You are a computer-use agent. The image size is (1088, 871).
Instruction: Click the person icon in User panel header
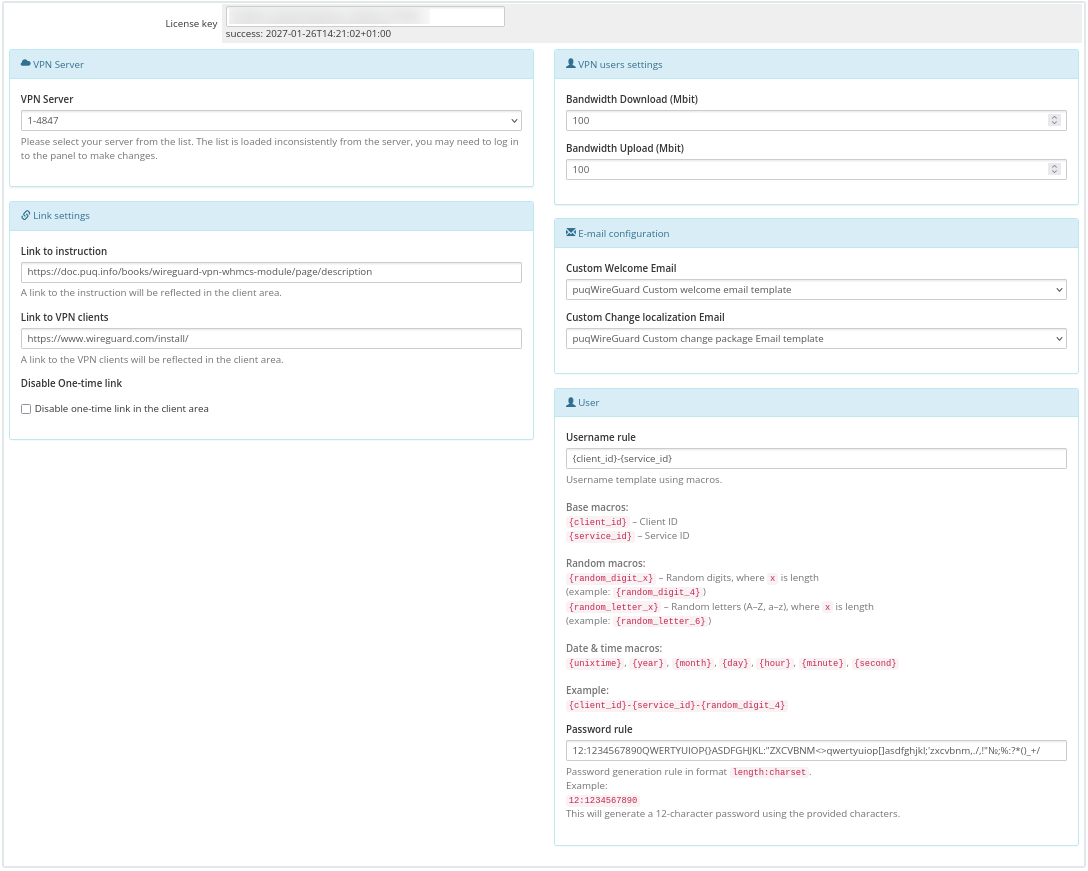click(570, 402)
